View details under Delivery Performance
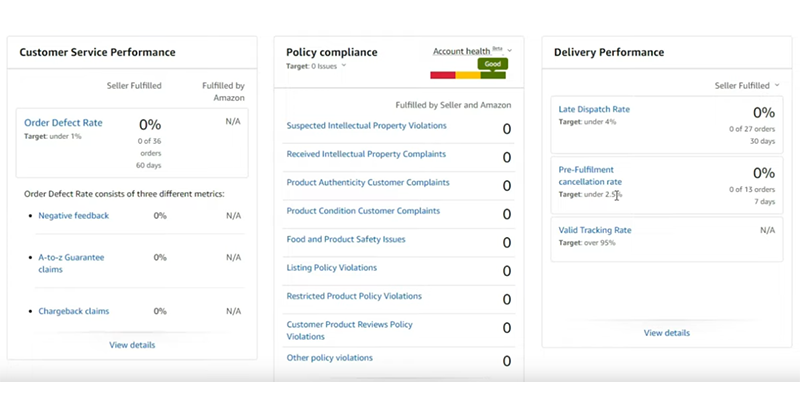The width and height of the screenshot is (800, 400). (666, 332)
